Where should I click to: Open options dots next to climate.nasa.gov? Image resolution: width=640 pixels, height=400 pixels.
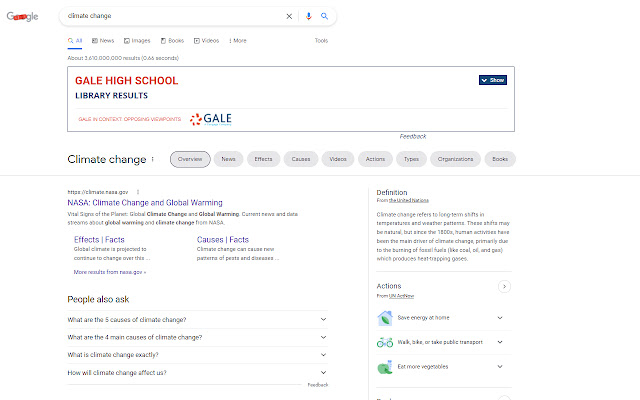137,191
